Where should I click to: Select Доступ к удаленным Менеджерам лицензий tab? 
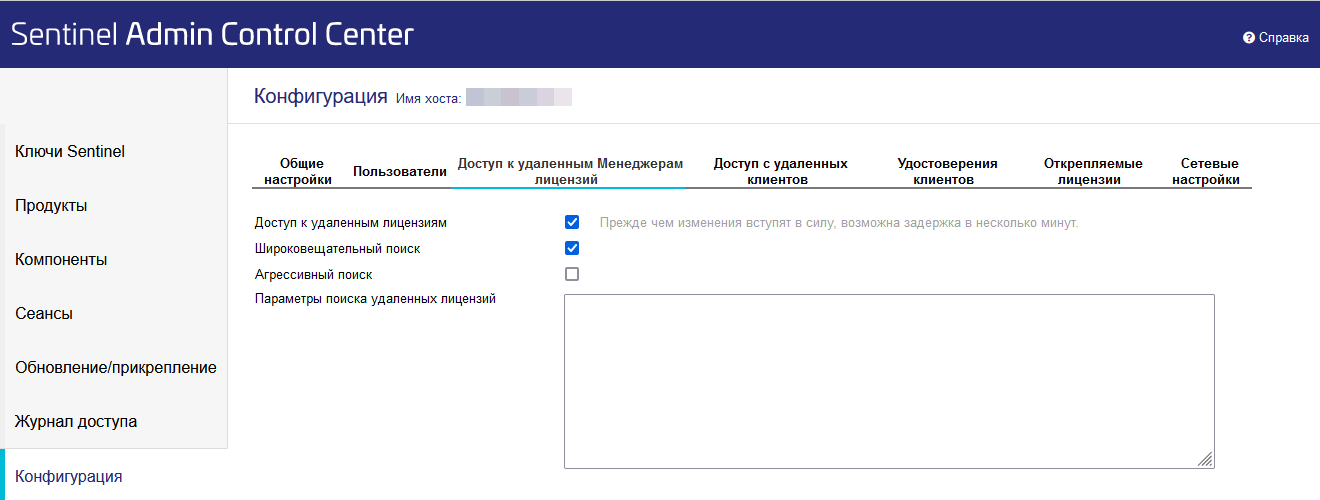(x=570, y=171)
